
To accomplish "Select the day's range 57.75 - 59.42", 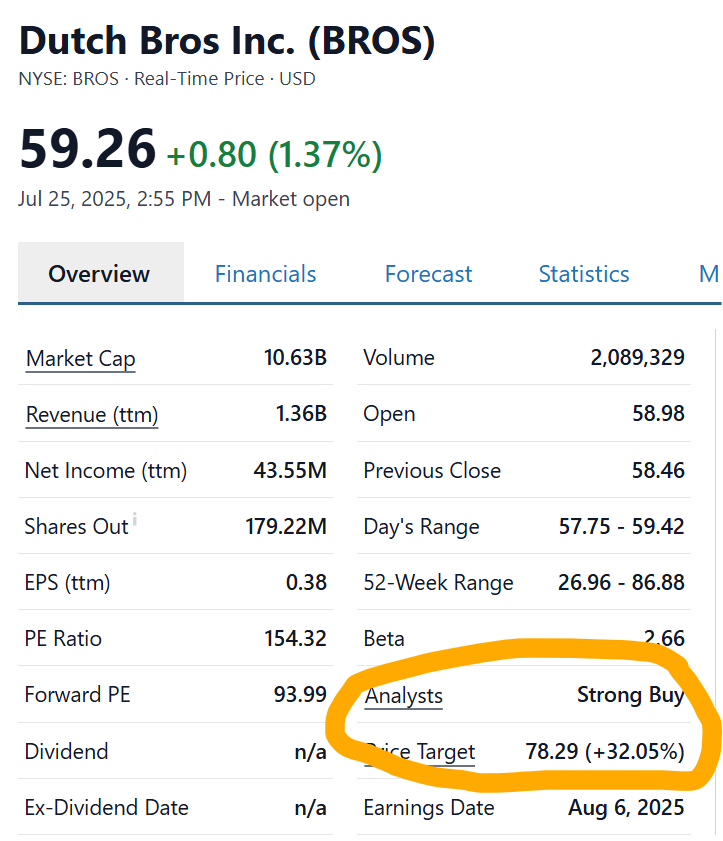I will [622, 527].
